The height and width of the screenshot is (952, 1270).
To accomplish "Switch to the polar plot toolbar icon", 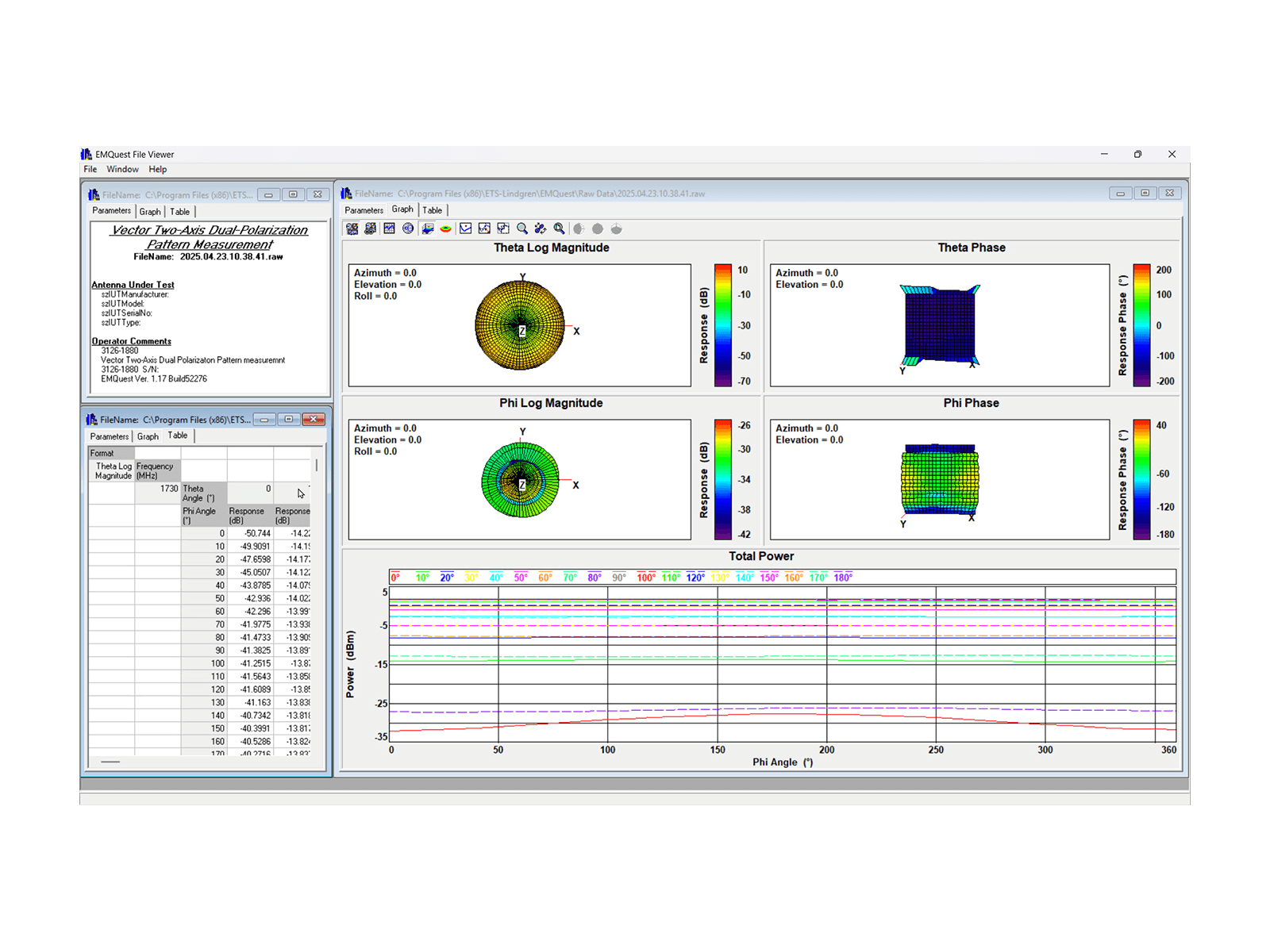I will pyautogui.click(x=408, y=228).
